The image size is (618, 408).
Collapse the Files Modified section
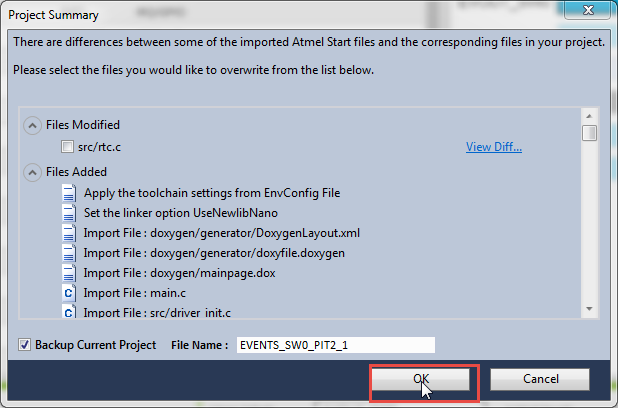32,125
